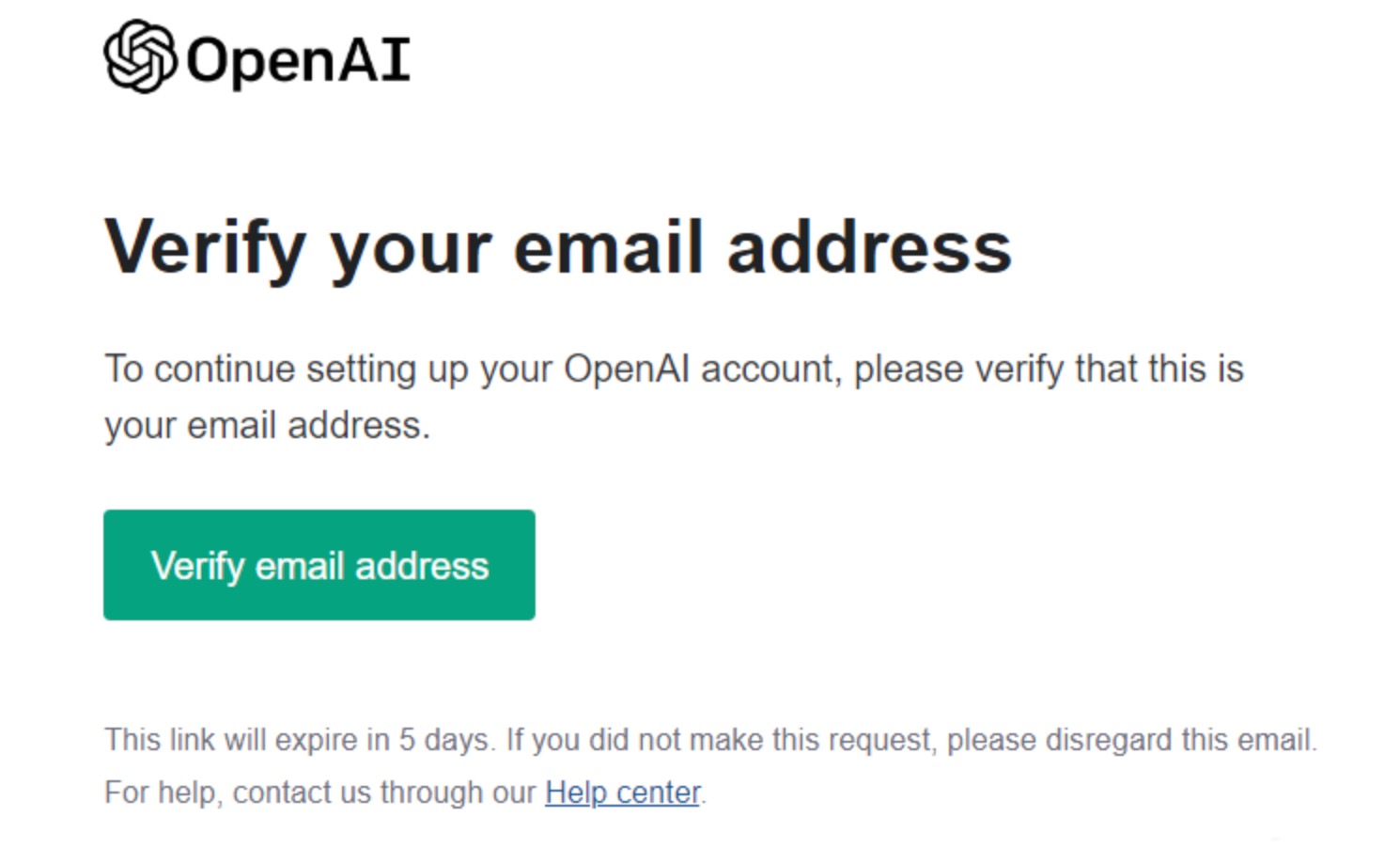Click the 'For help, contact us through our' text
The image size is (1400, 848).
(x=320, y=793)
